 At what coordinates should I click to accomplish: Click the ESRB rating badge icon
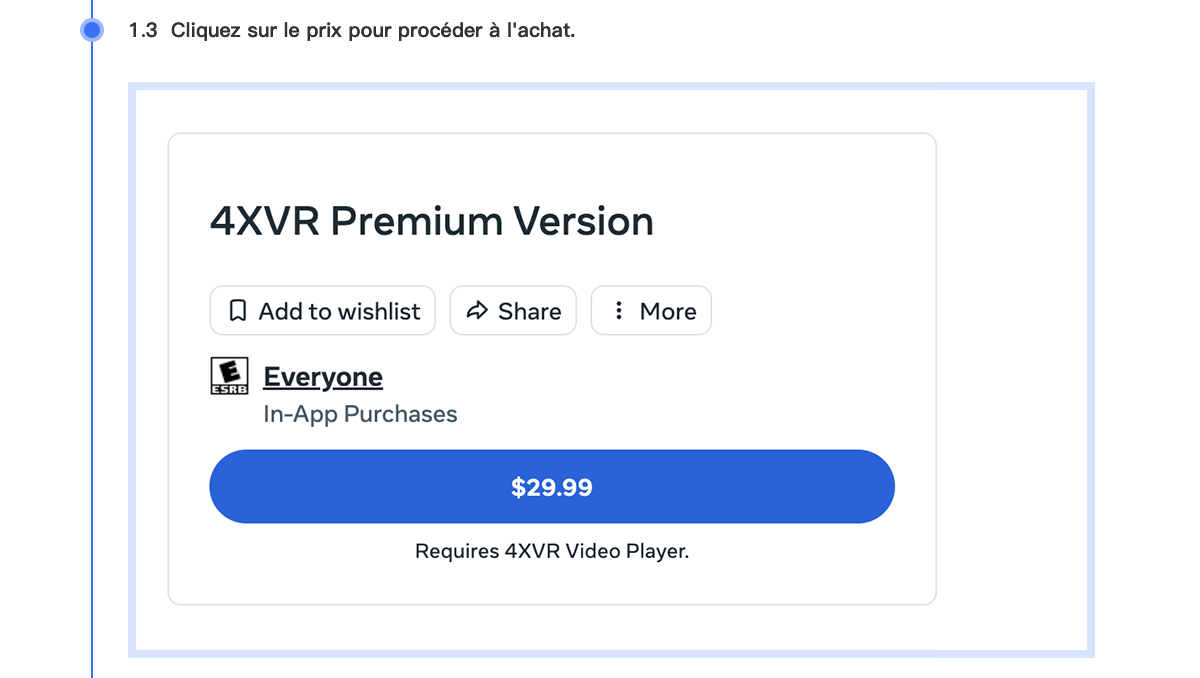(228, 377)
